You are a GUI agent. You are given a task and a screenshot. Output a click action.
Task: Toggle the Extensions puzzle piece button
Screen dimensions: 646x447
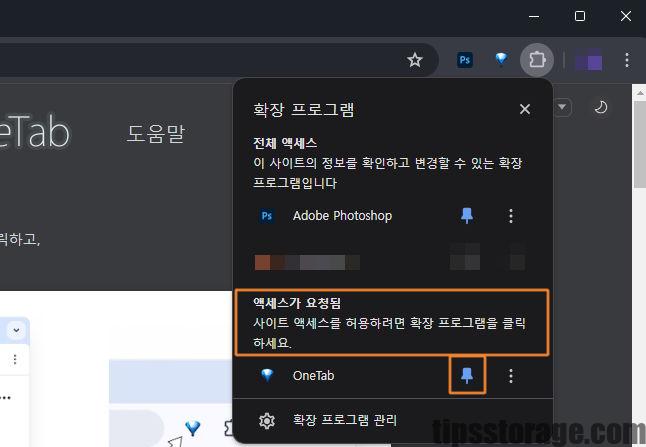point(537,60)
